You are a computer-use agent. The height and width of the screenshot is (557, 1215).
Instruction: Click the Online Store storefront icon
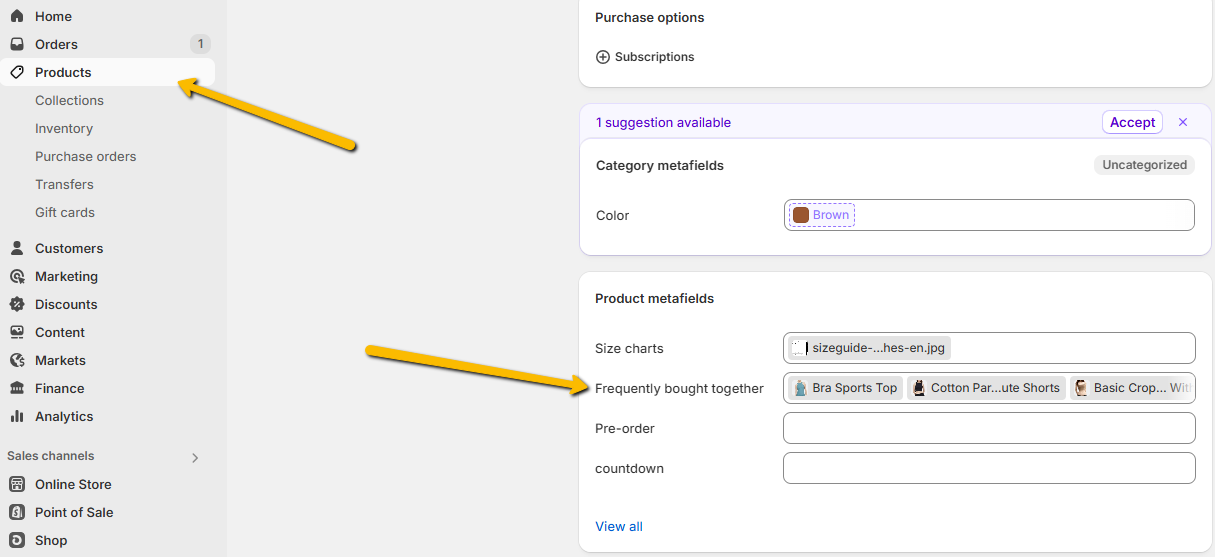pos(17,484)
